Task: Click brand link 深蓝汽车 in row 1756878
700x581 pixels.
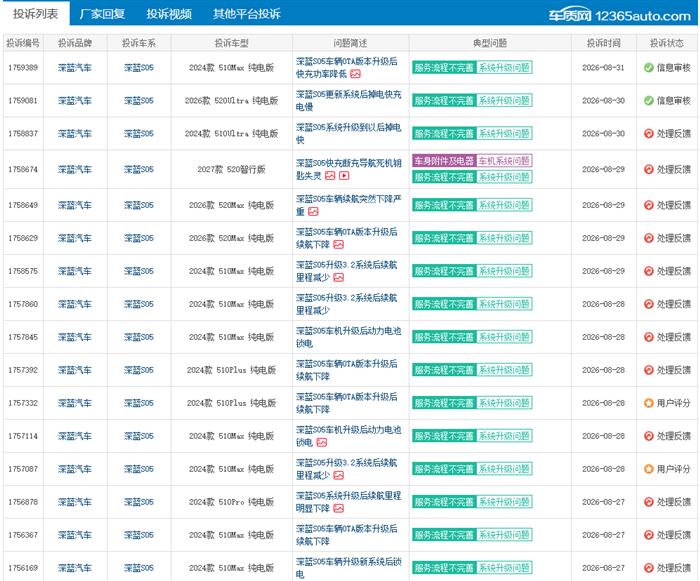Action: tap(75, 502)
